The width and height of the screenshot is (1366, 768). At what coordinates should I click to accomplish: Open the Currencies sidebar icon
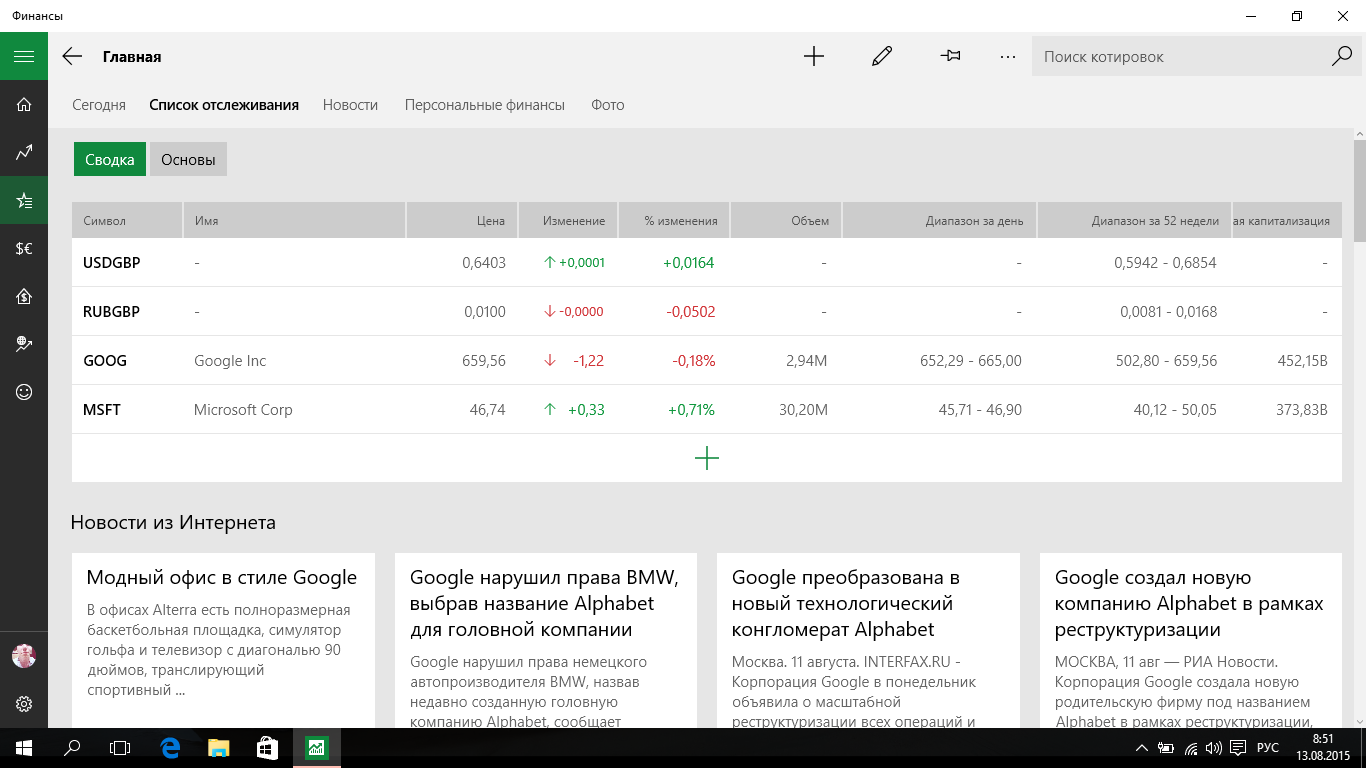pyautogui.click(x=24, y=249)
